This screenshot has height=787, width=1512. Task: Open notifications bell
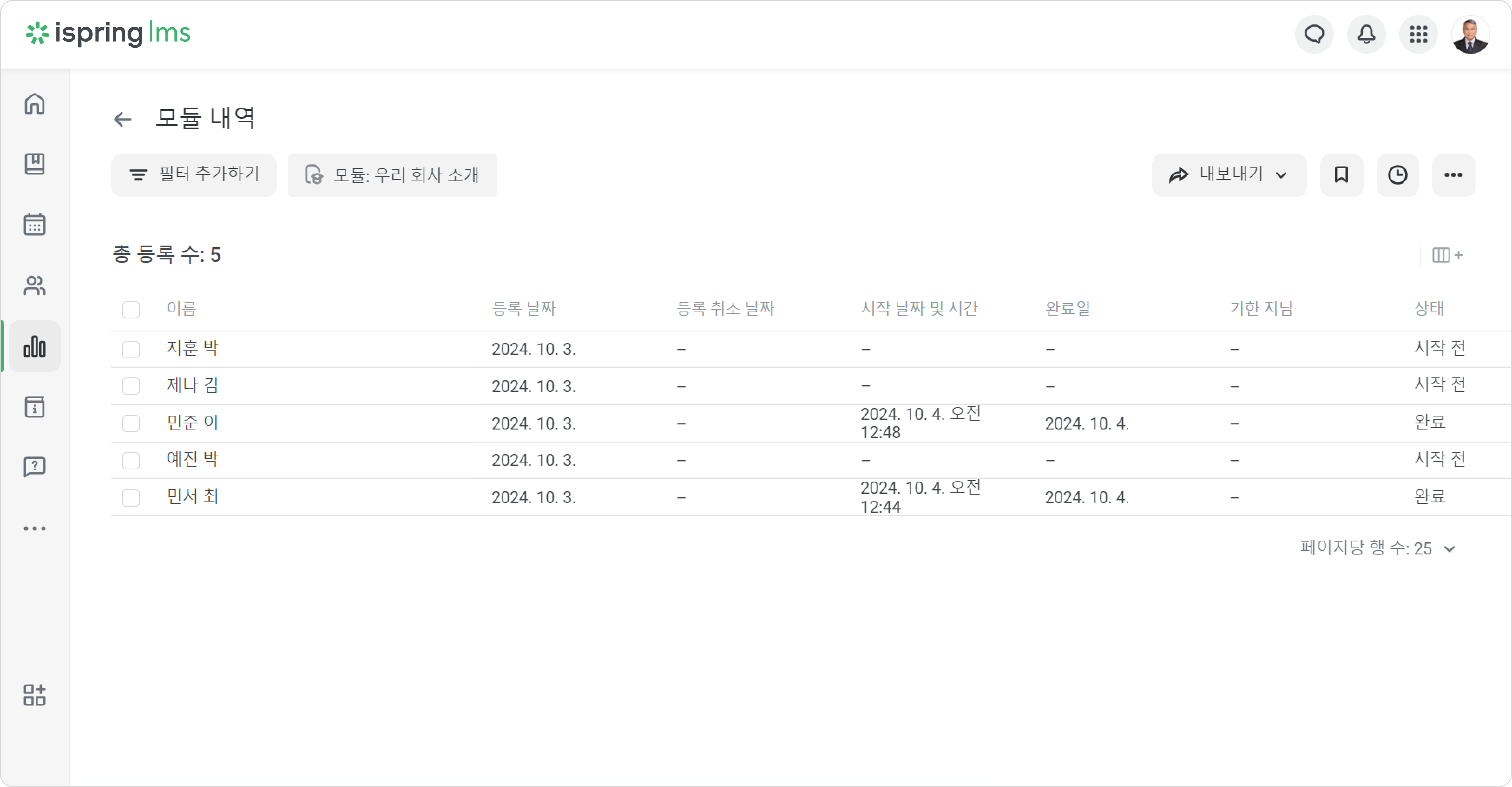[1366, 34]
